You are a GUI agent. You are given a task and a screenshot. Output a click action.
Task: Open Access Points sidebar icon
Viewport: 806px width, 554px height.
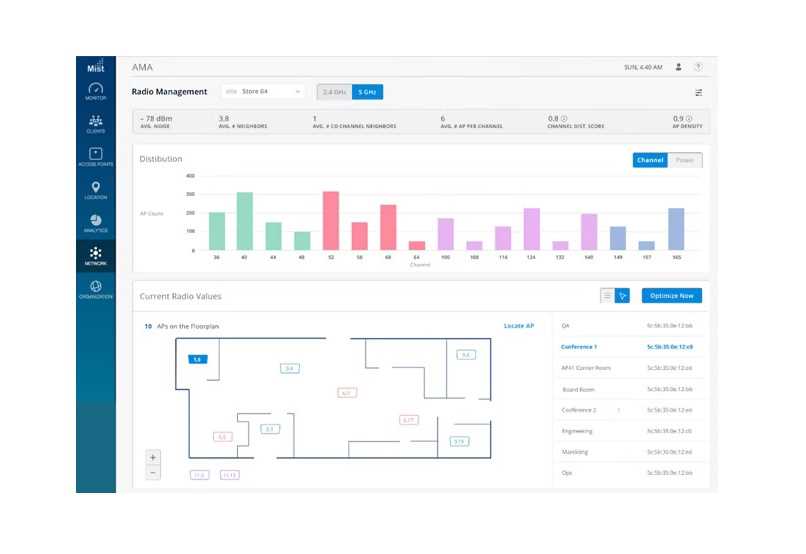pos(95,156)
